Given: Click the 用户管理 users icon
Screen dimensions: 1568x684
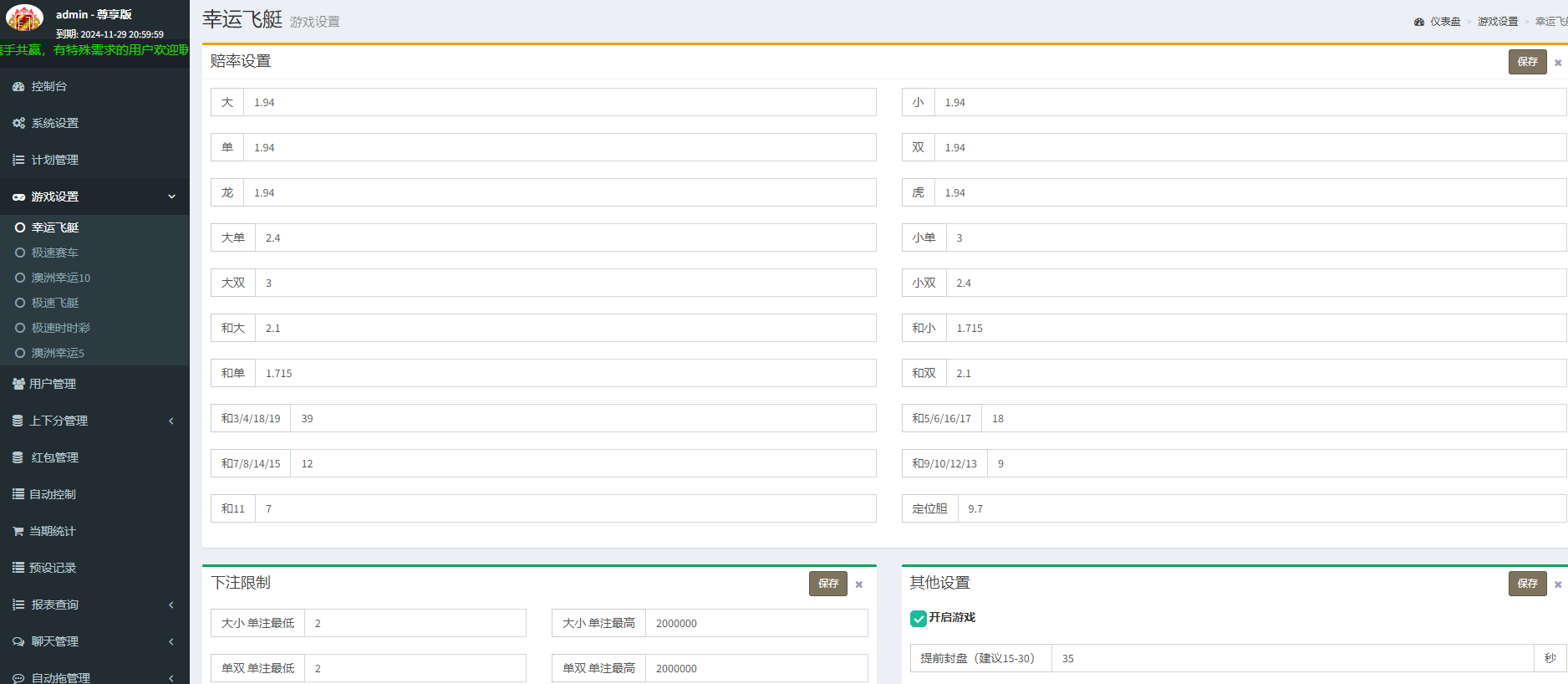Looking at the screenshot, I should [18, 384].
